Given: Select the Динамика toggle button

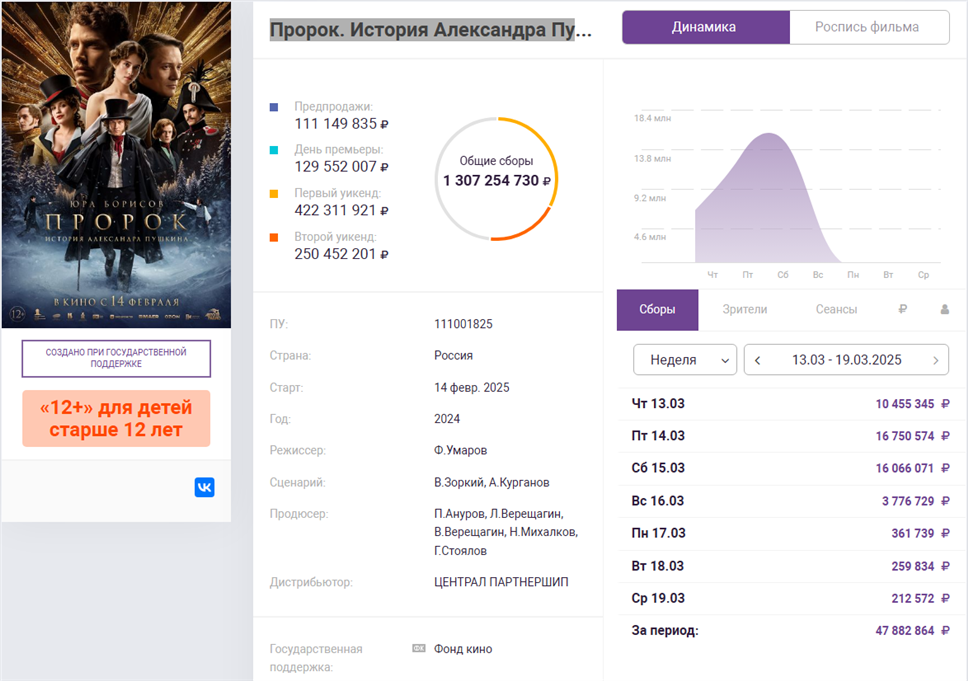Looking at the screenshot, I should tap(706, 27).
